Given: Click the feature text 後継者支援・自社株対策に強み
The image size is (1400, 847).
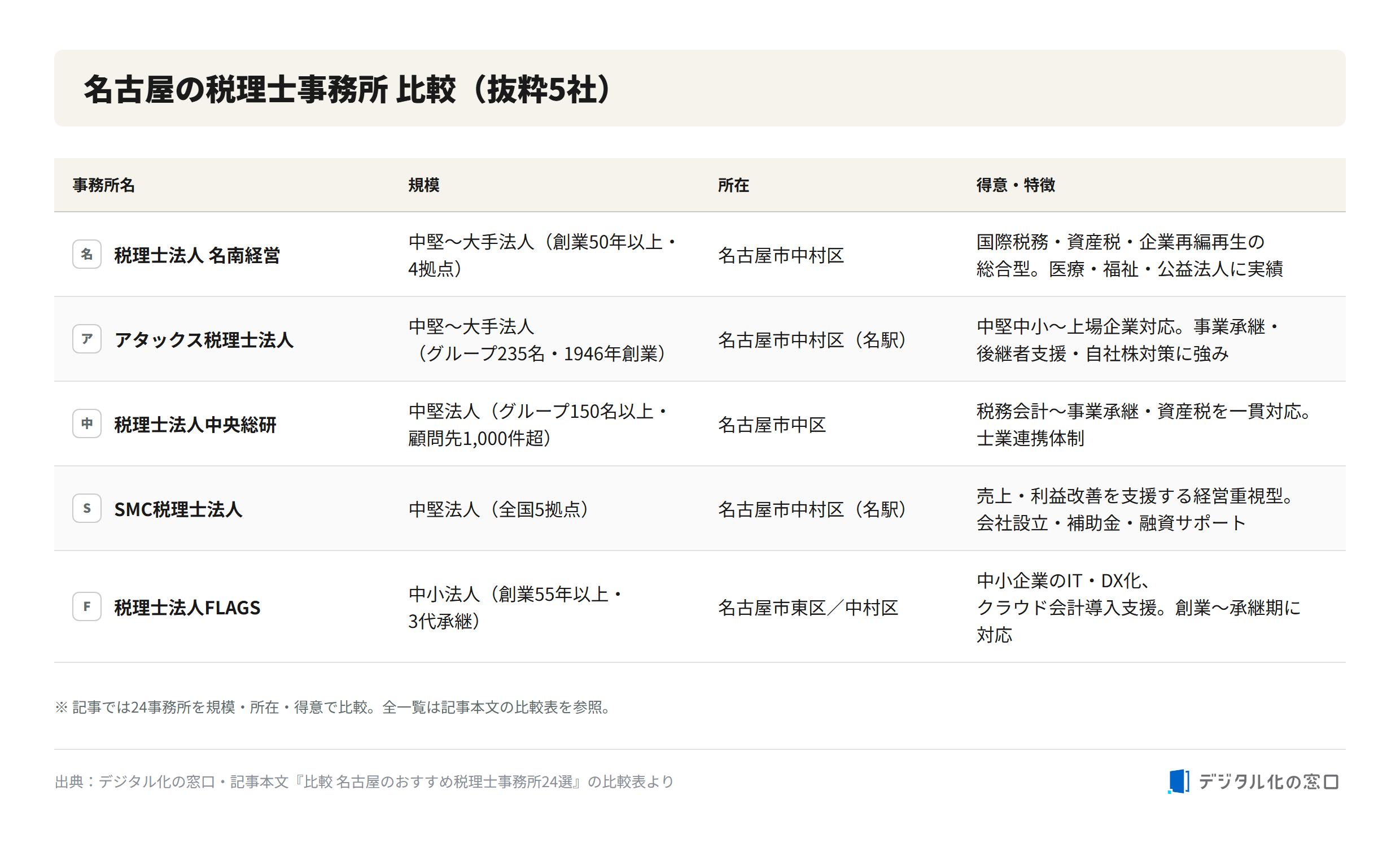Looking at the screenshot, I should 1103,353.
